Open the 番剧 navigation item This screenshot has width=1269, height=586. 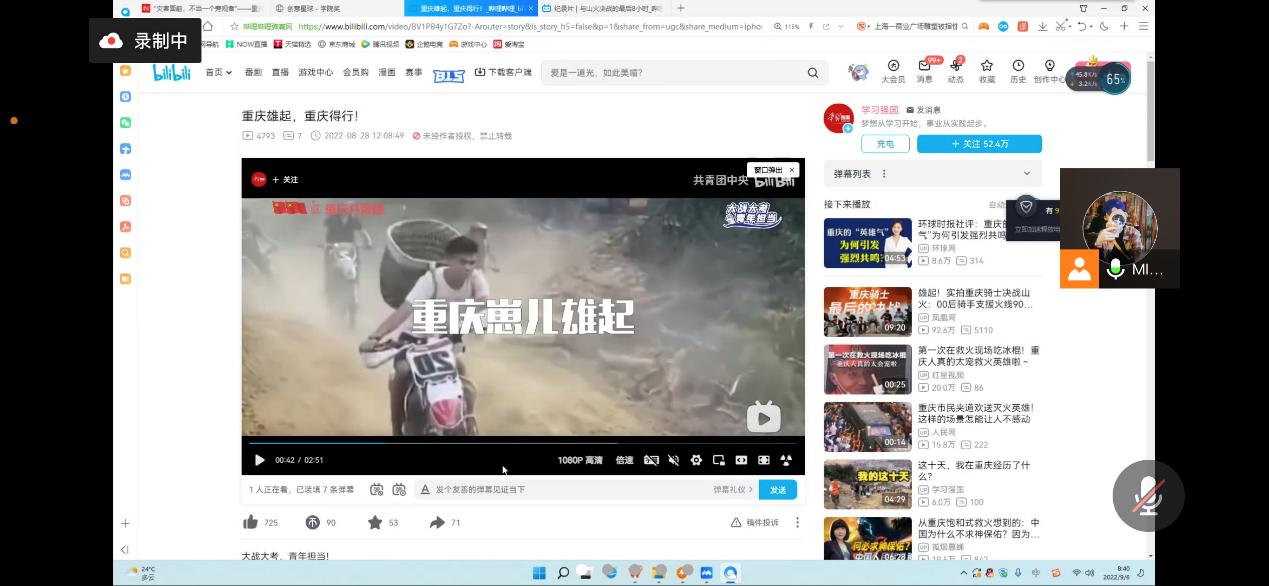pyautogui.click(x=252, y=72)
